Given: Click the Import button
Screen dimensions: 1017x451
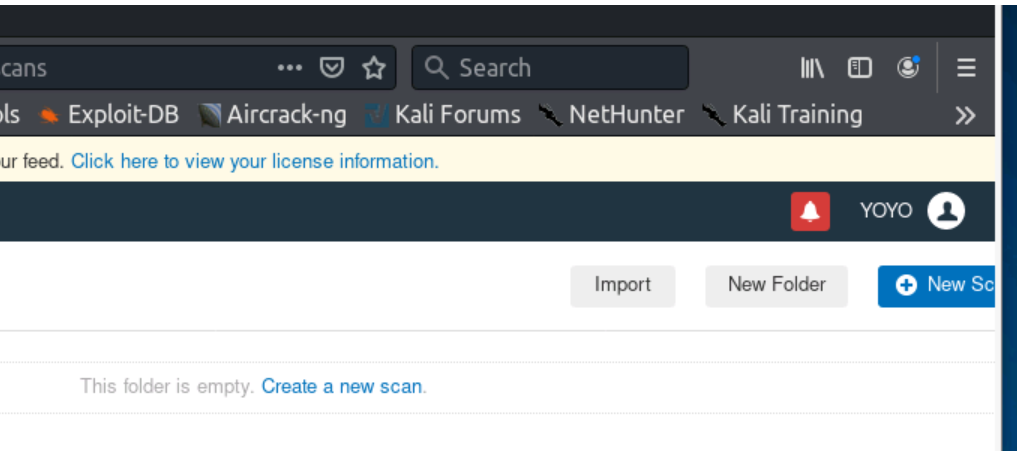Looking at the screenshot, I should point(622,285).
